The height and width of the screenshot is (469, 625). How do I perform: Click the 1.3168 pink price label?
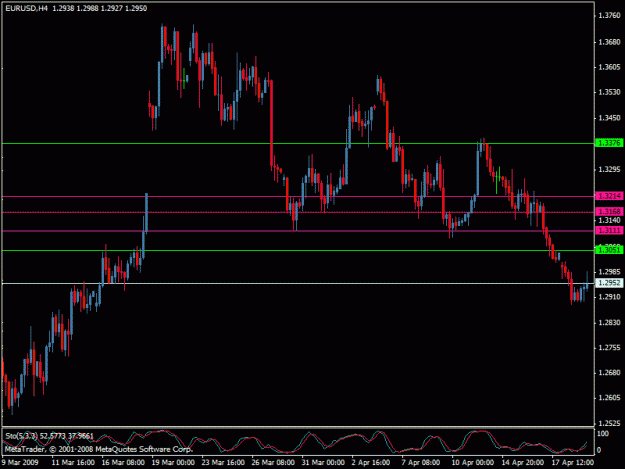point(609,212)
